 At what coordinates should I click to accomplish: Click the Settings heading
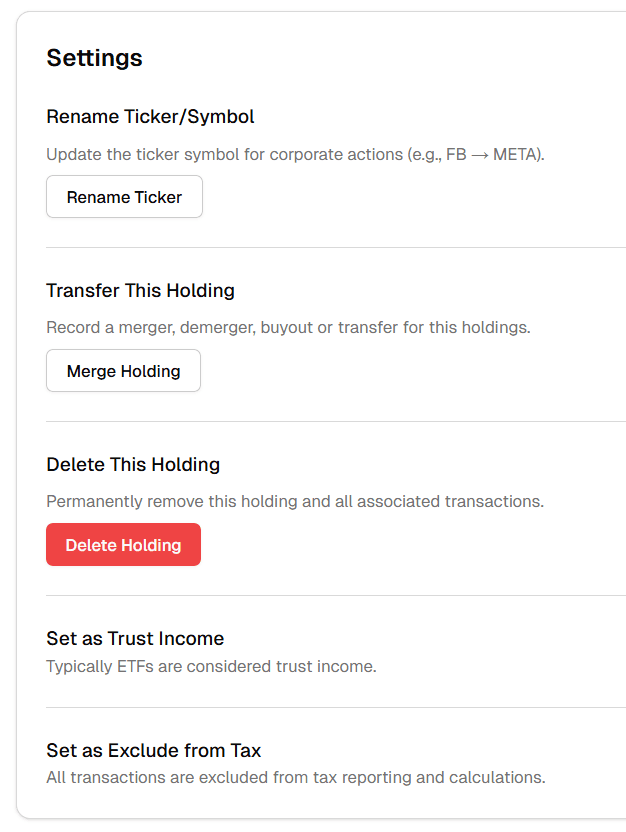(94, 59)
